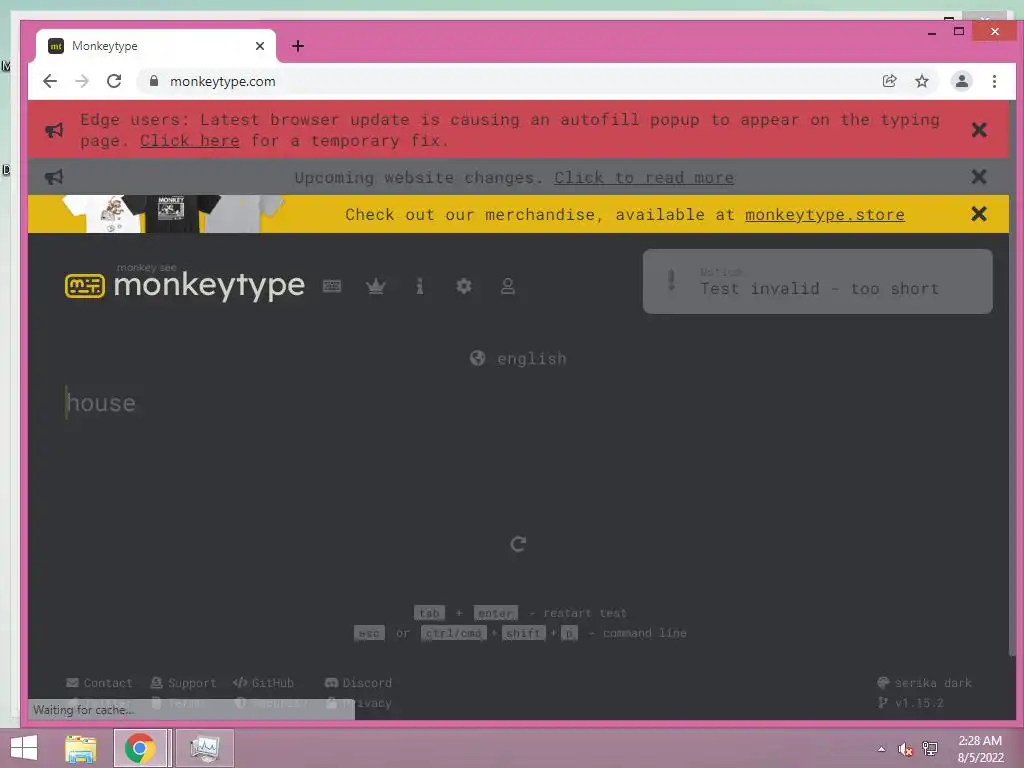Click the gray banner megaphone icon
This screenshot has height=768, width=1024.
point(54,177)
